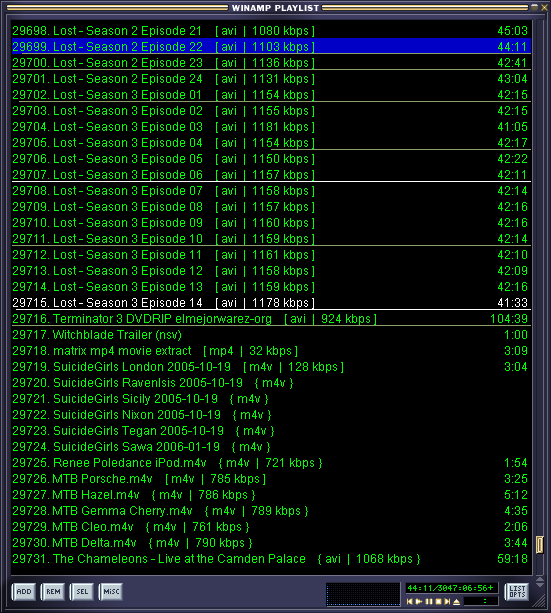Click the mini play button
Screen dimensions: 551x613
419,601
